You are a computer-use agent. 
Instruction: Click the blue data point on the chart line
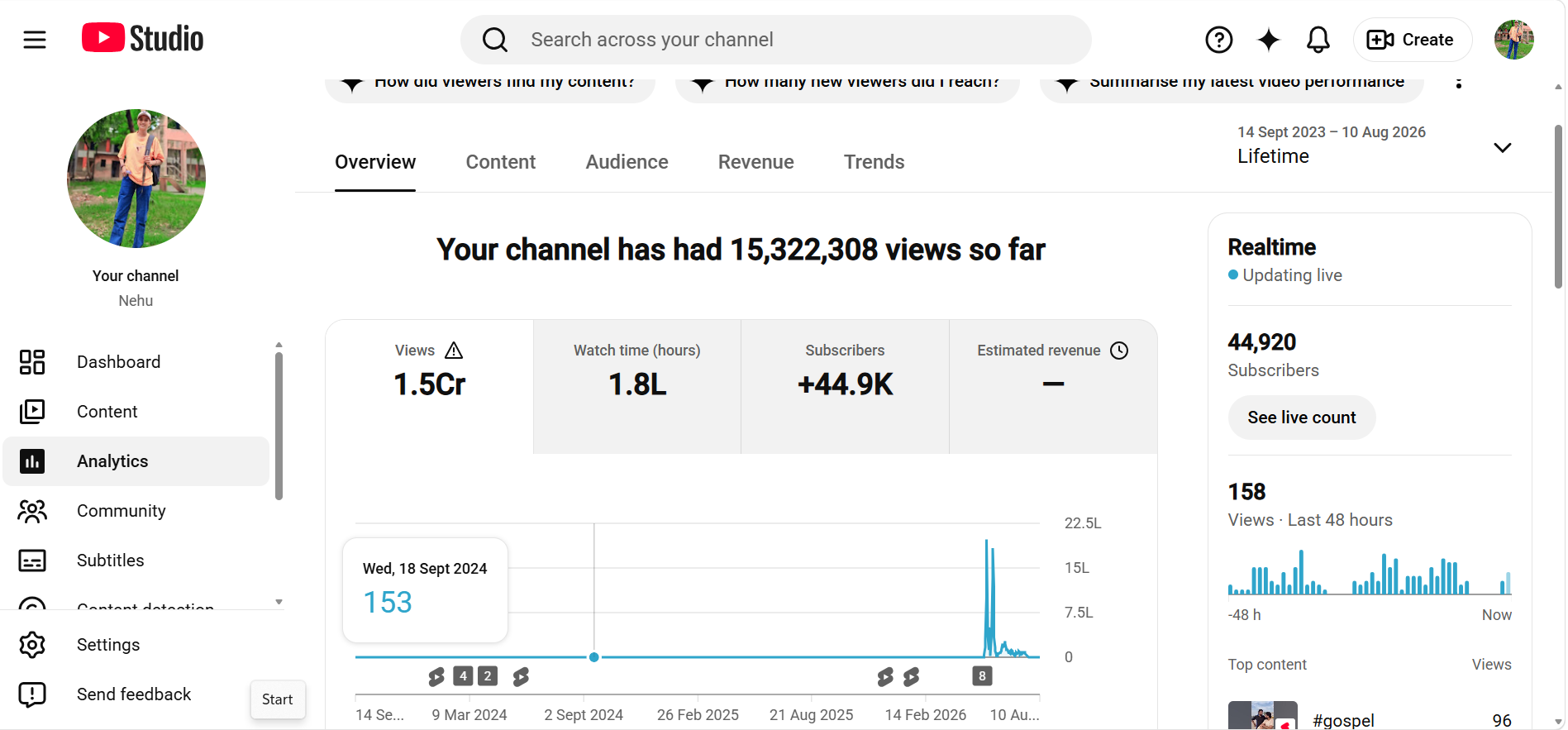coord(594,657)
